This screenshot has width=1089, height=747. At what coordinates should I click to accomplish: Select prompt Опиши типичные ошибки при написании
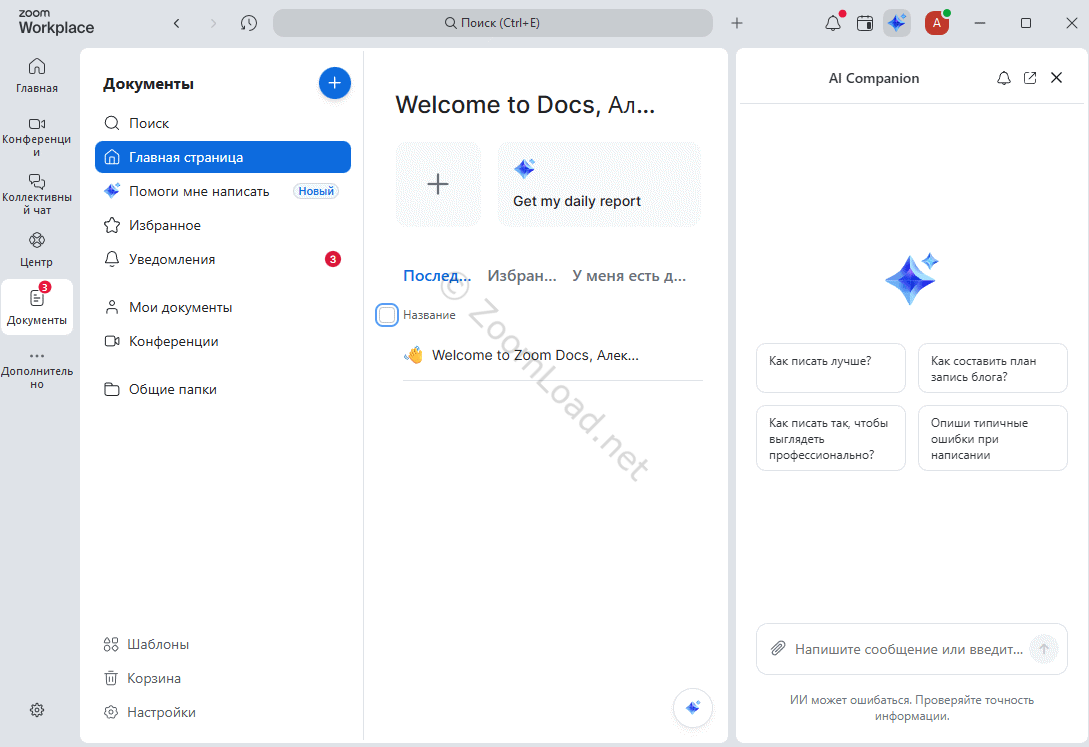(x=992, y=438)
